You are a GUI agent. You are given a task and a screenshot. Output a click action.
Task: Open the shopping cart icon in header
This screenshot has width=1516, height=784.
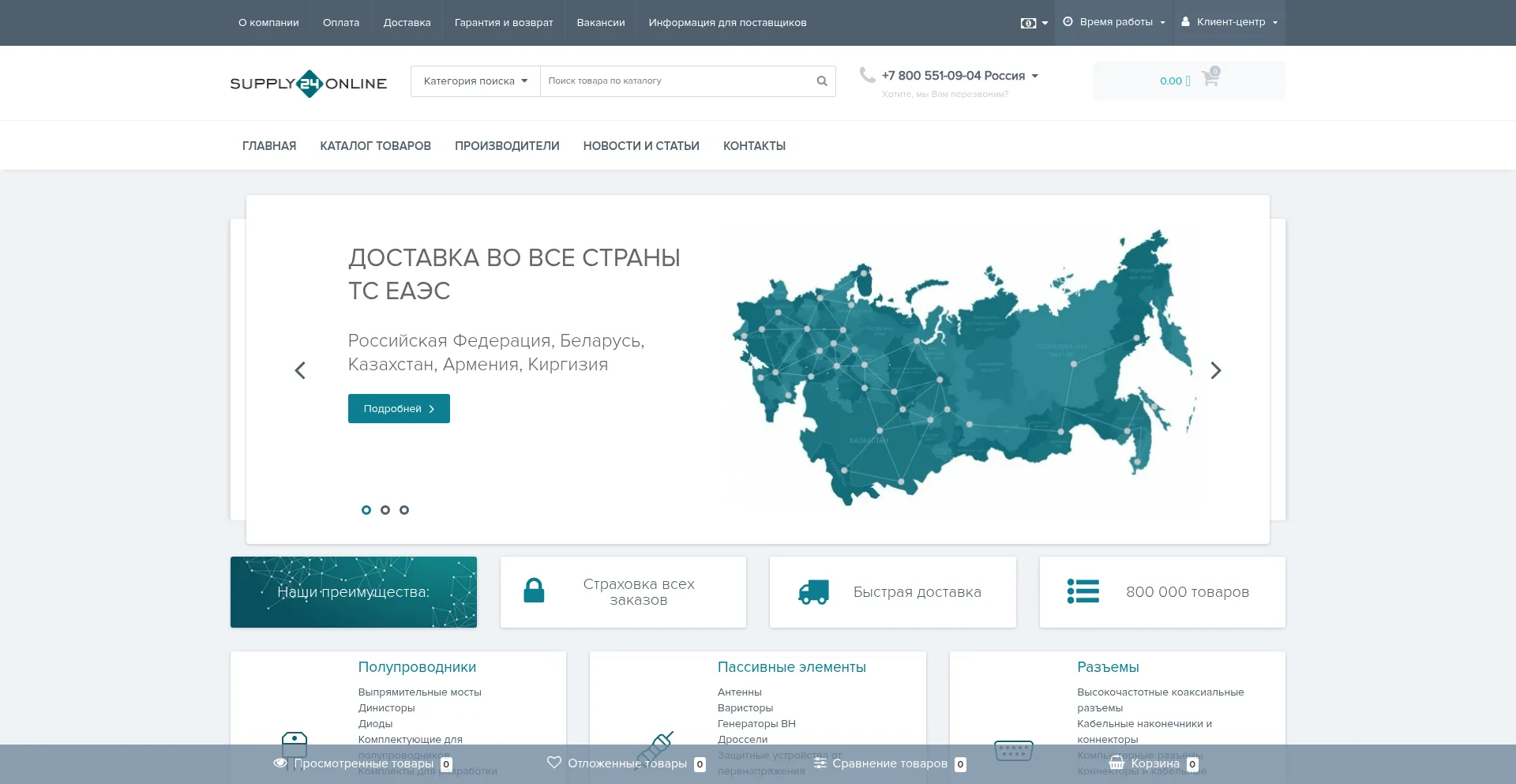pos(1209,78)
